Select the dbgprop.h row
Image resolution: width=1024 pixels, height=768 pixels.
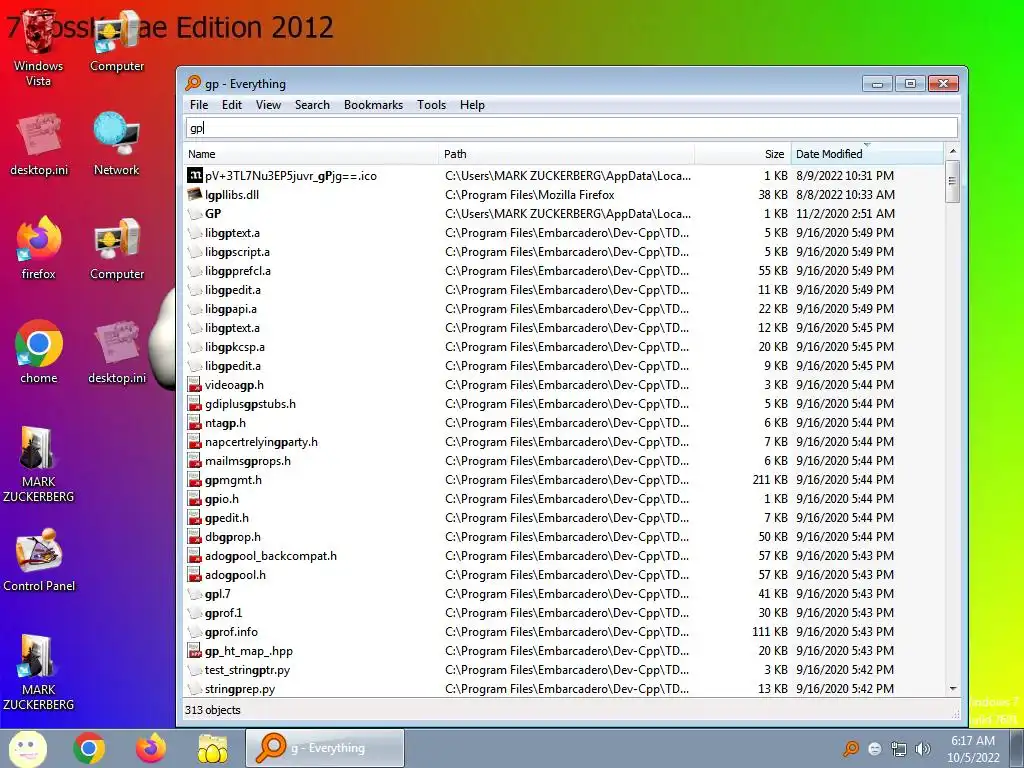[564, 537]
